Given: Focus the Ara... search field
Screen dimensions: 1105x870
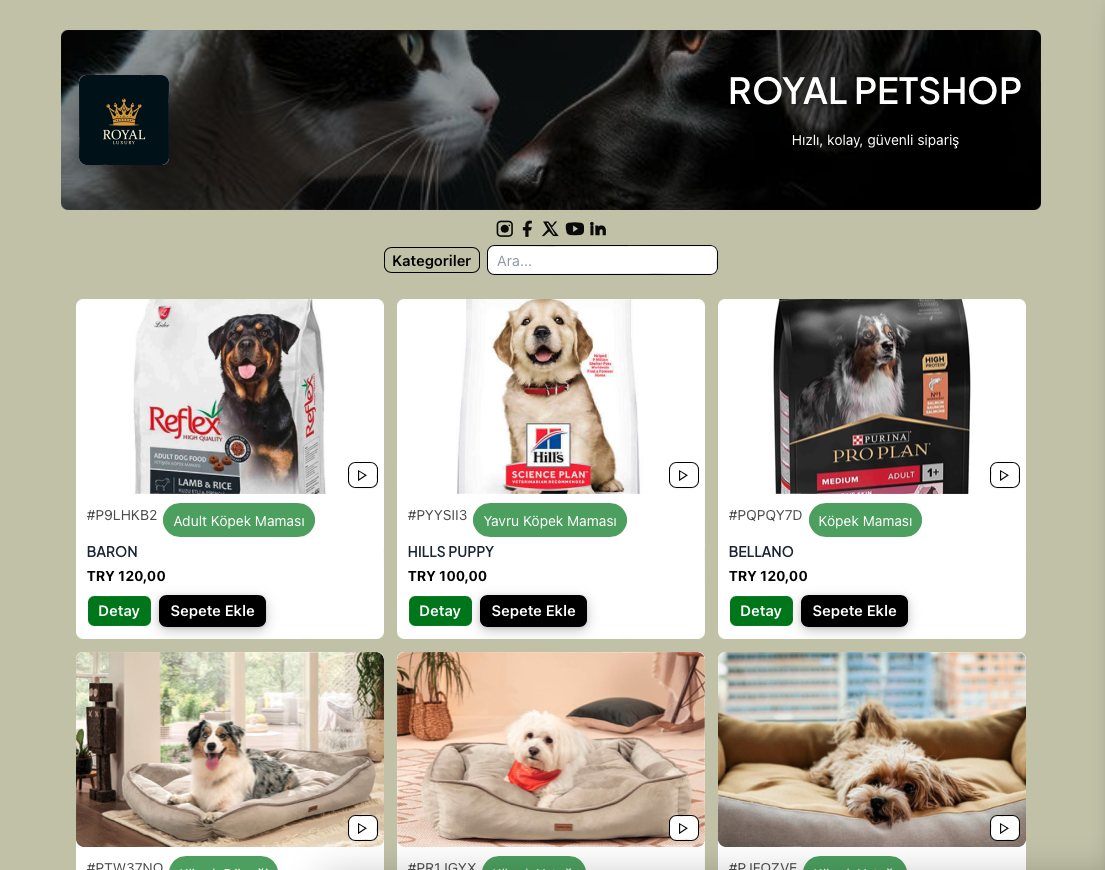Looking at the screenshot, I should pos(603,261).
